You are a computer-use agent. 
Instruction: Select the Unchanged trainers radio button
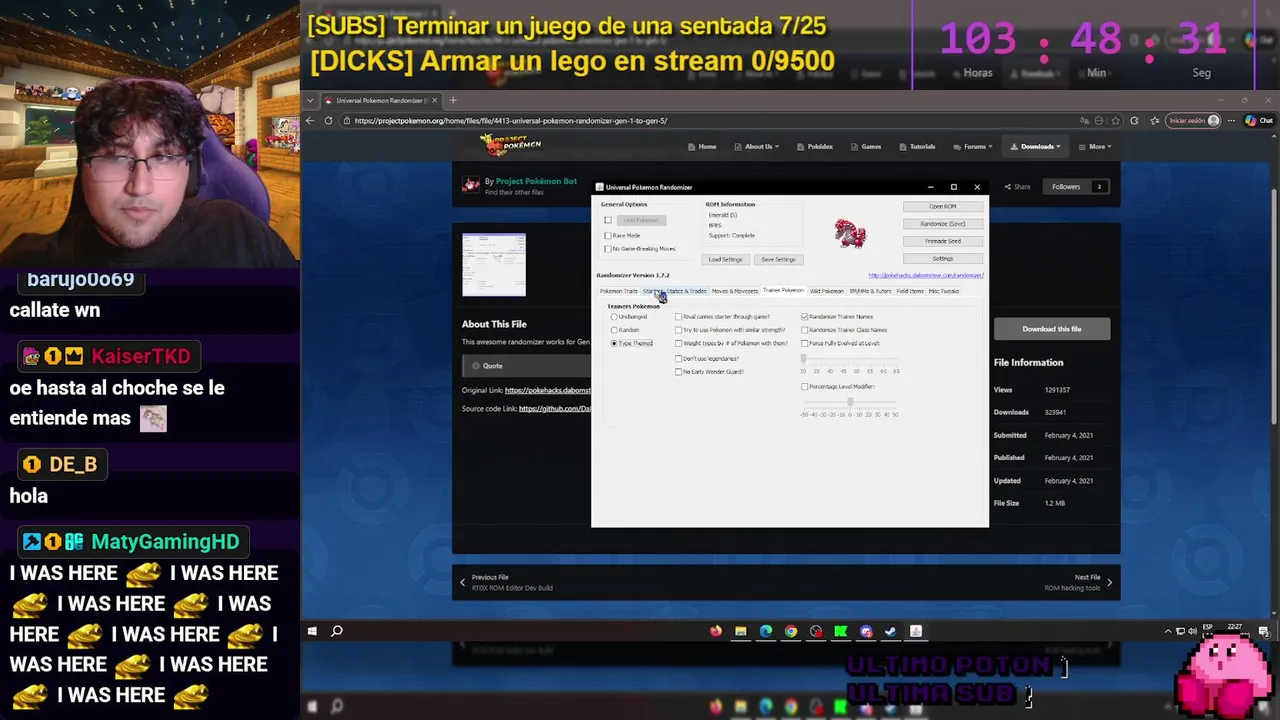point(614,317)
